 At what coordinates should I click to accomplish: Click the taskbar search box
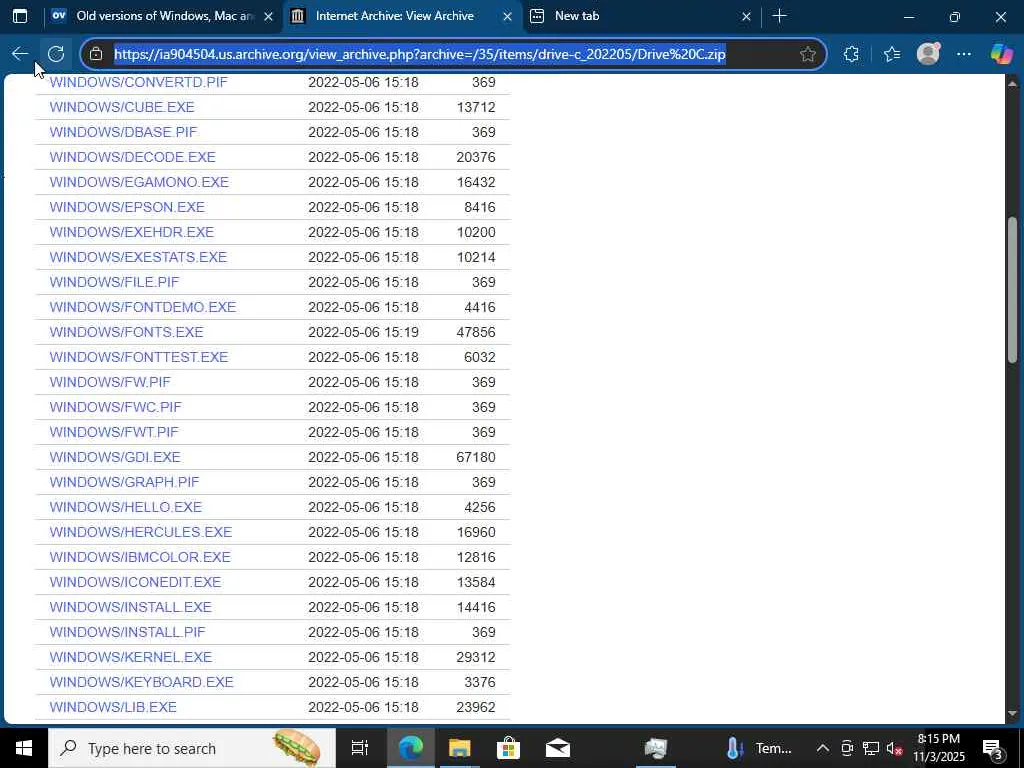pos(192,748)
